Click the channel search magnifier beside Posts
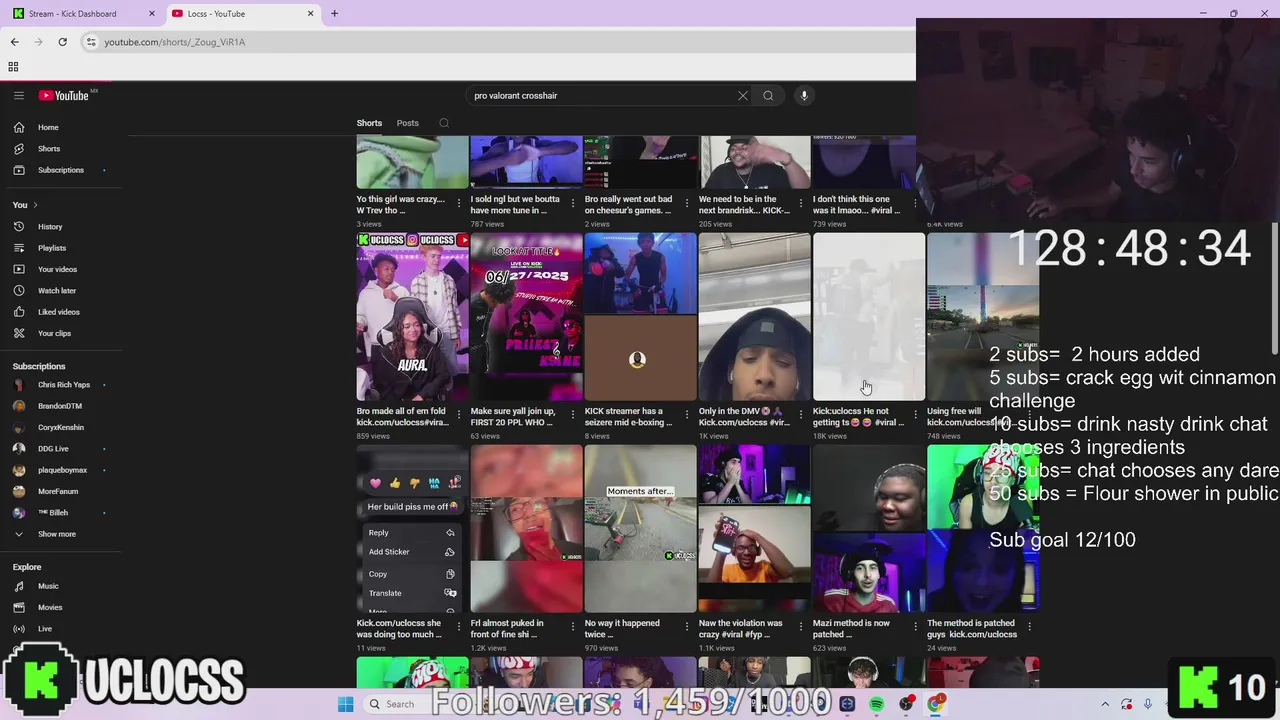 pyautogui.click(x=444, y=123)
